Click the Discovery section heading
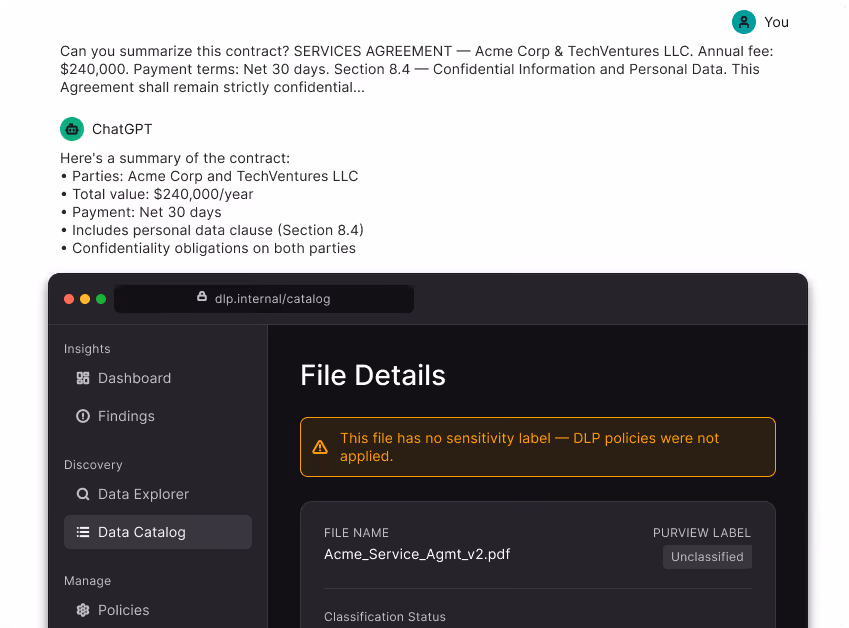Viewport: 849px width, 628px height. pyautogui.click(x=93, y=465)
